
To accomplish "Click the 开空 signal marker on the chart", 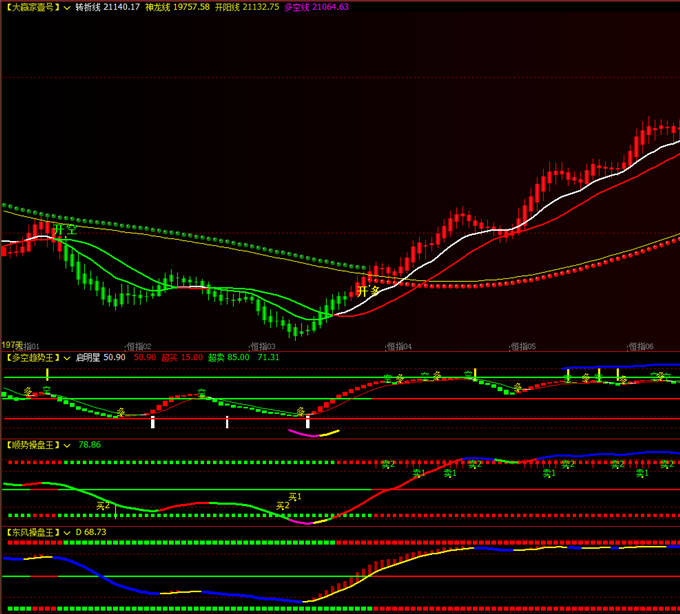I will 64,229.
